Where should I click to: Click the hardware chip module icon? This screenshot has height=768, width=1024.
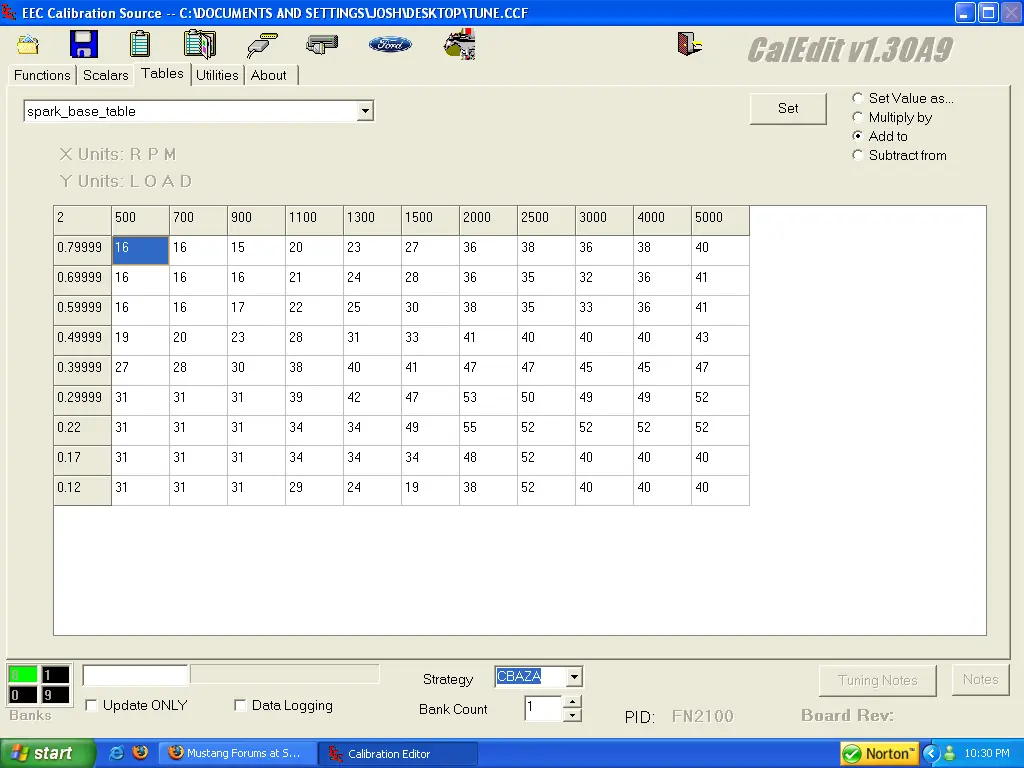322,44
